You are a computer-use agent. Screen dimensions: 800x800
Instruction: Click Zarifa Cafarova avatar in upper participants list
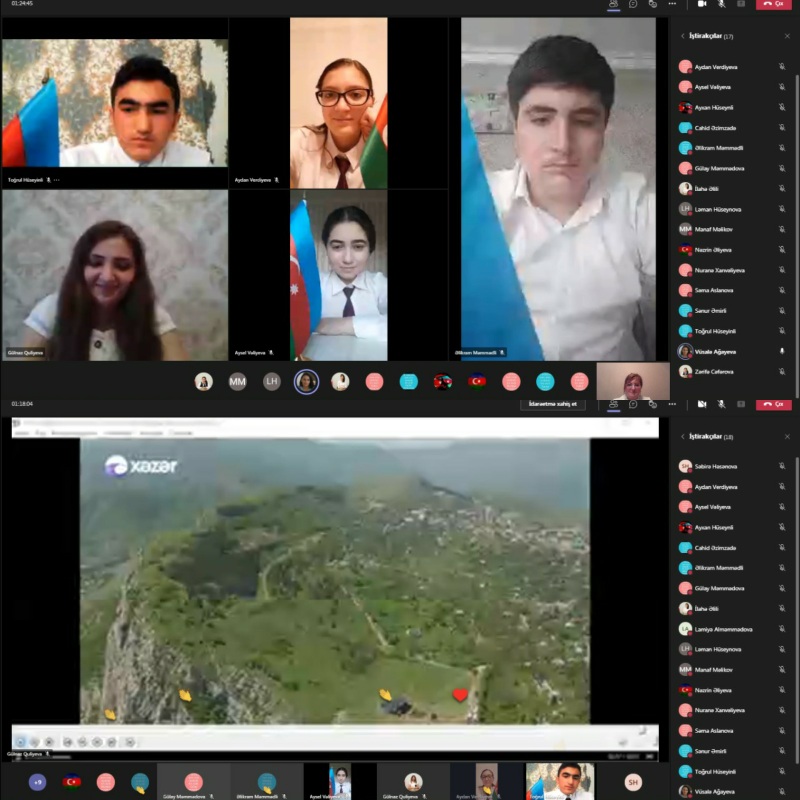pyautogui.click(x=685, y=371)
